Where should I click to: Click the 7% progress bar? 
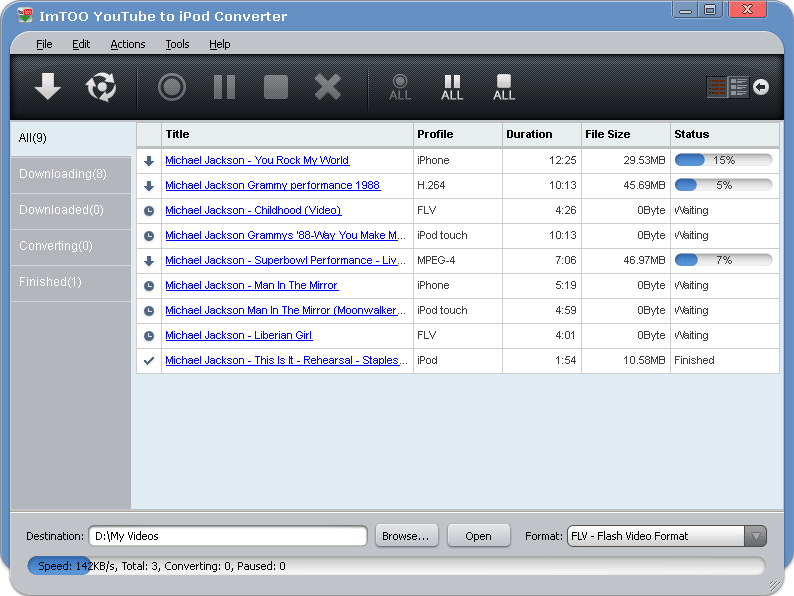point(724,260)
